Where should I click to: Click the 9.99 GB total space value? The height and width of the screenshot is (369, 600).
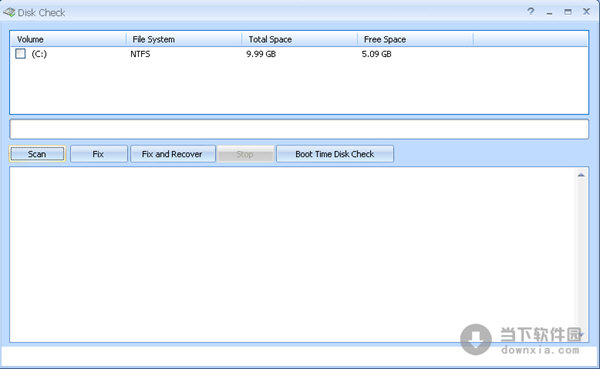(261, 54)
